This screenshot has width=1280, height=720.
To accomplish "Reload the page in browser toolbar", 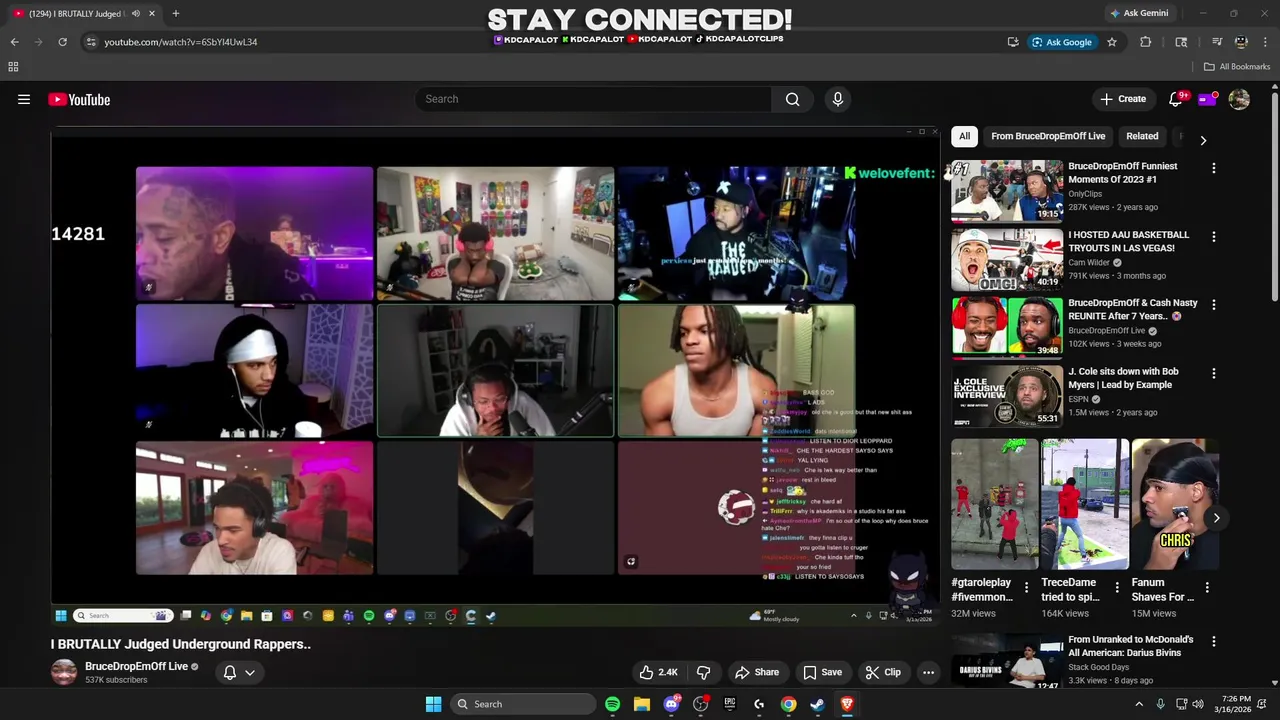I will click(62, 42).
